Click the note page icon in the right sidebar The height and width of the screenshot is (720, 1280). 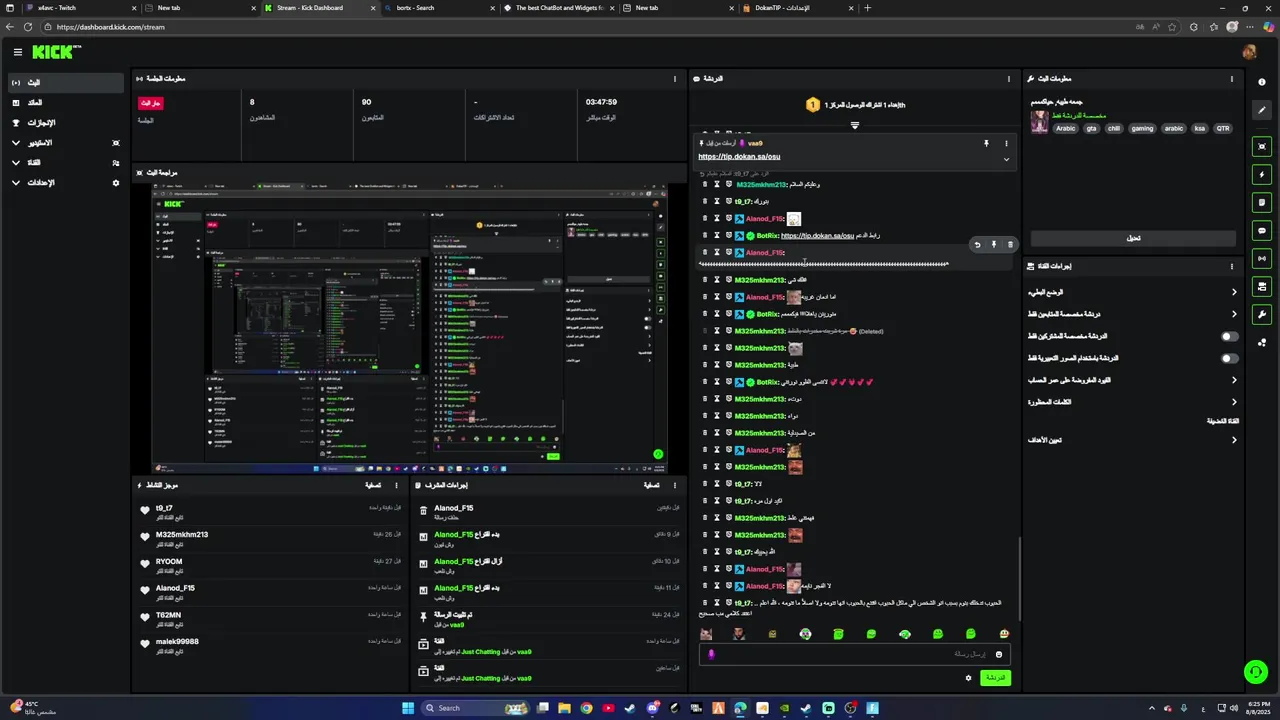(x=1262, y=203)
